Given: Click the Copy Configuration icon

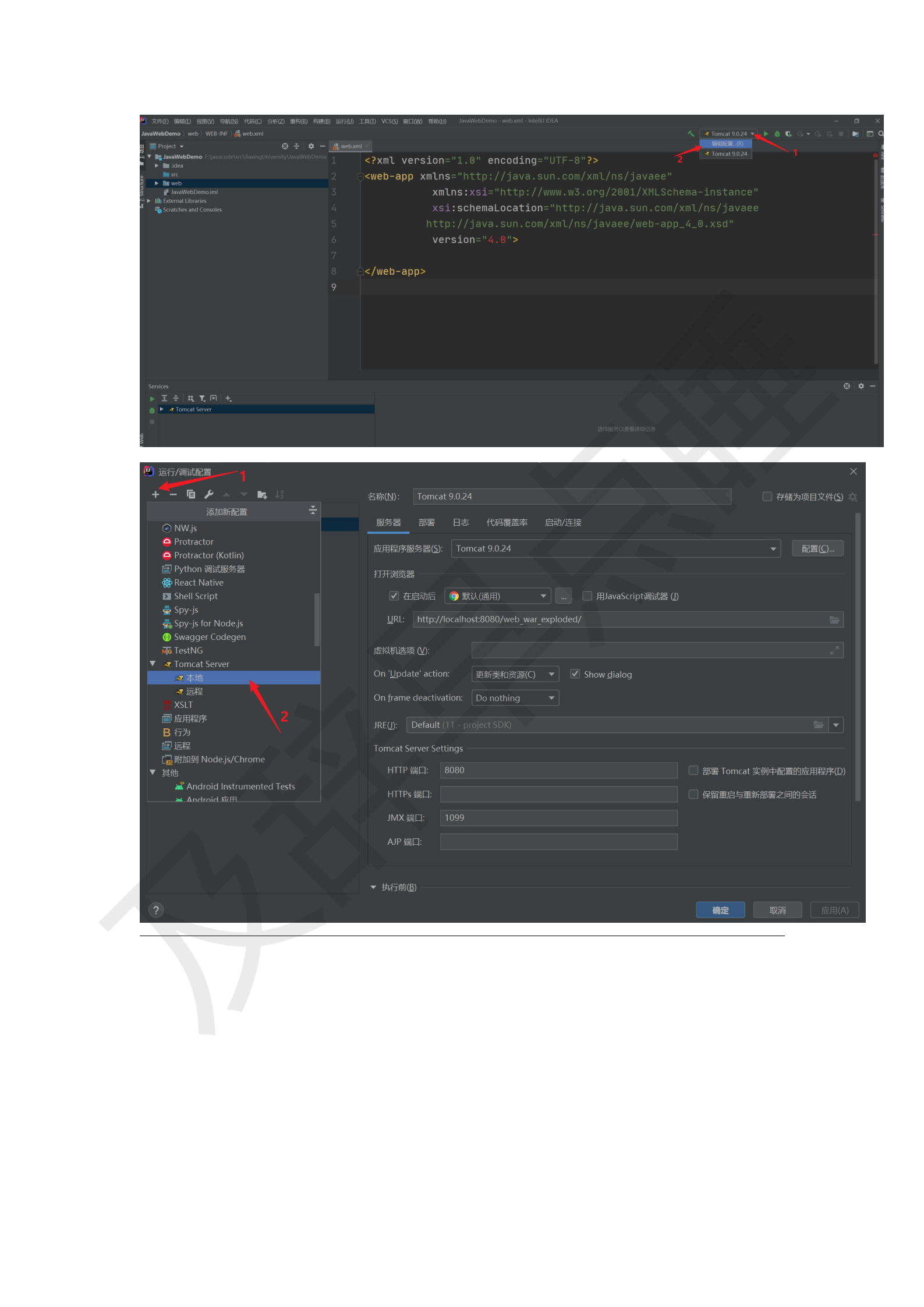Looking at the screenshot, I should [190, 494].
